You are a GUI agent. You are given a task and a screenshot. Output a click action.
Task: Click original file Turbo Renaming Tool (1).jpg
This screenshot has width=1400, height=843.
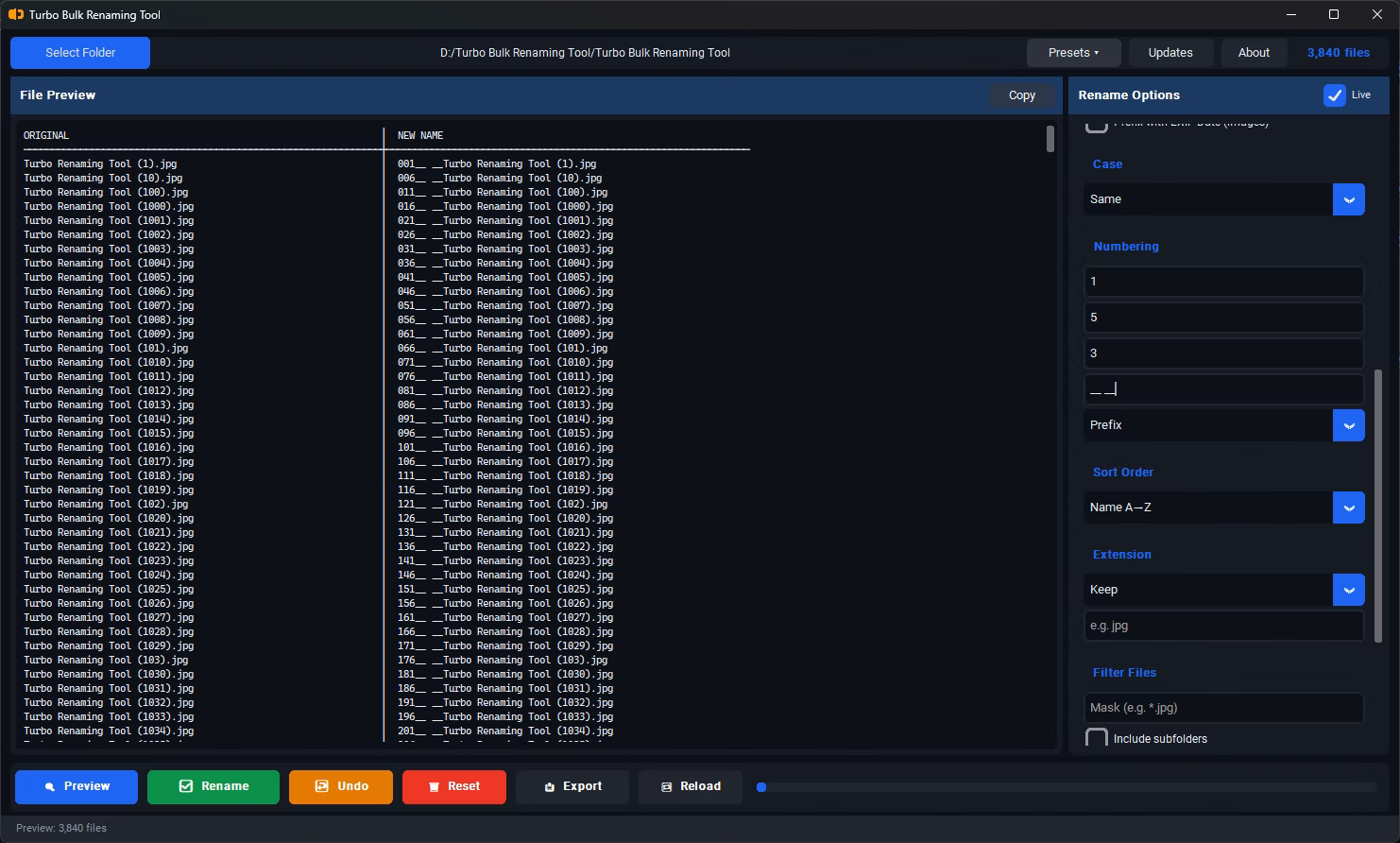click(100, 163)
